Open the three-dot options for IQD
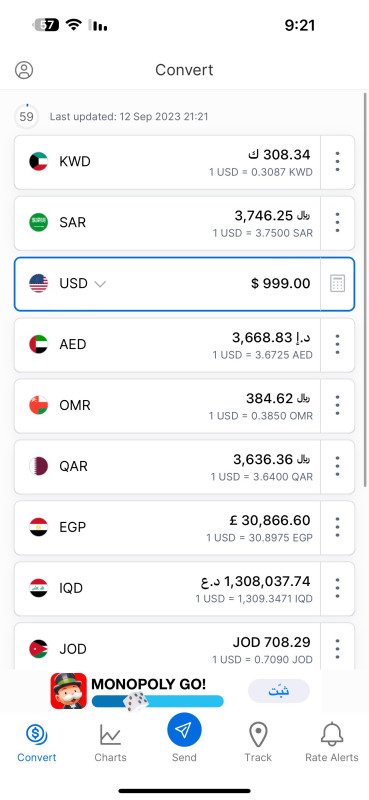This screenshot has width=369, height=800. [337, 588]
